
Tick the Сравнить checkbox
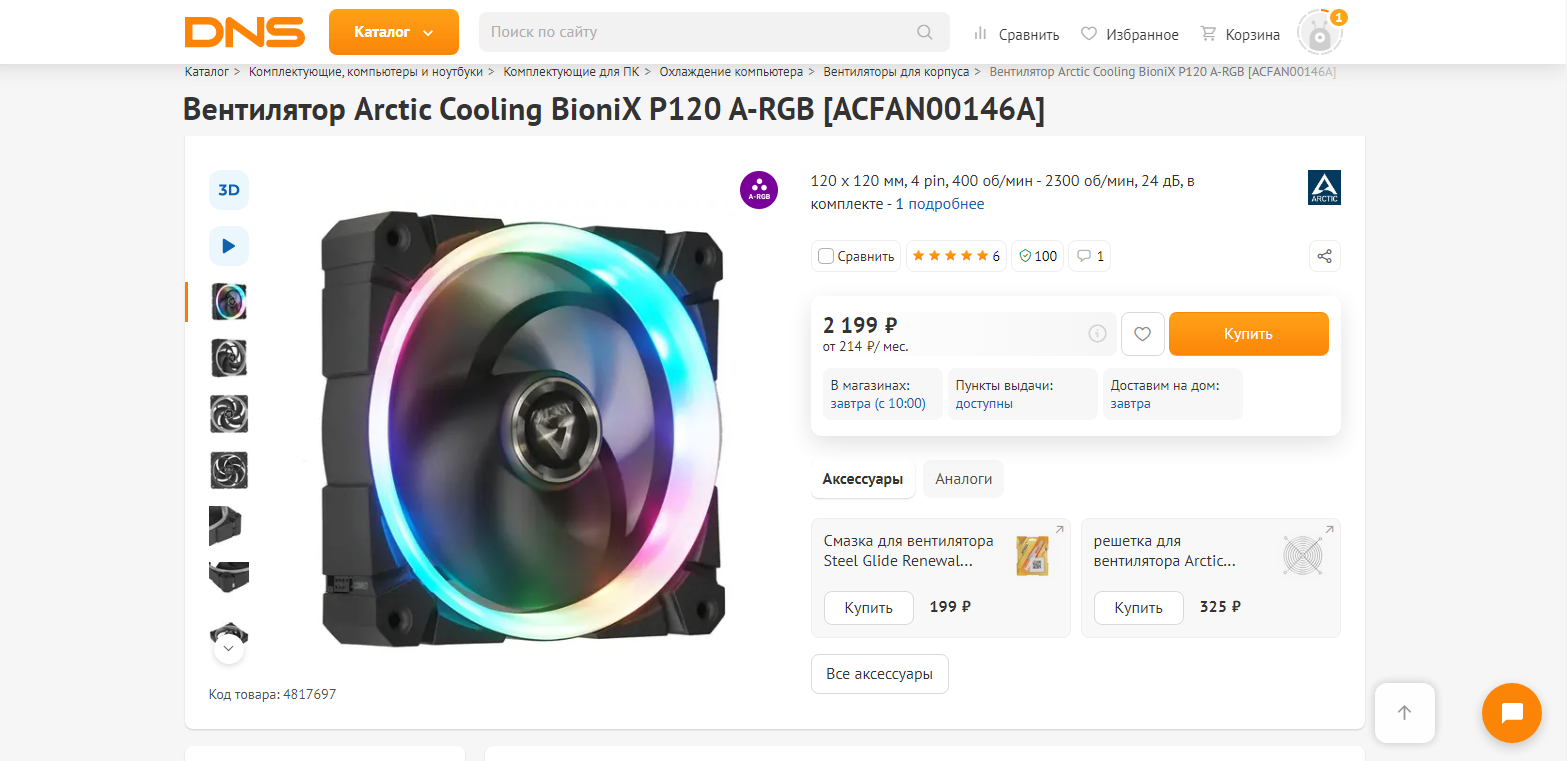coord(826,256)
